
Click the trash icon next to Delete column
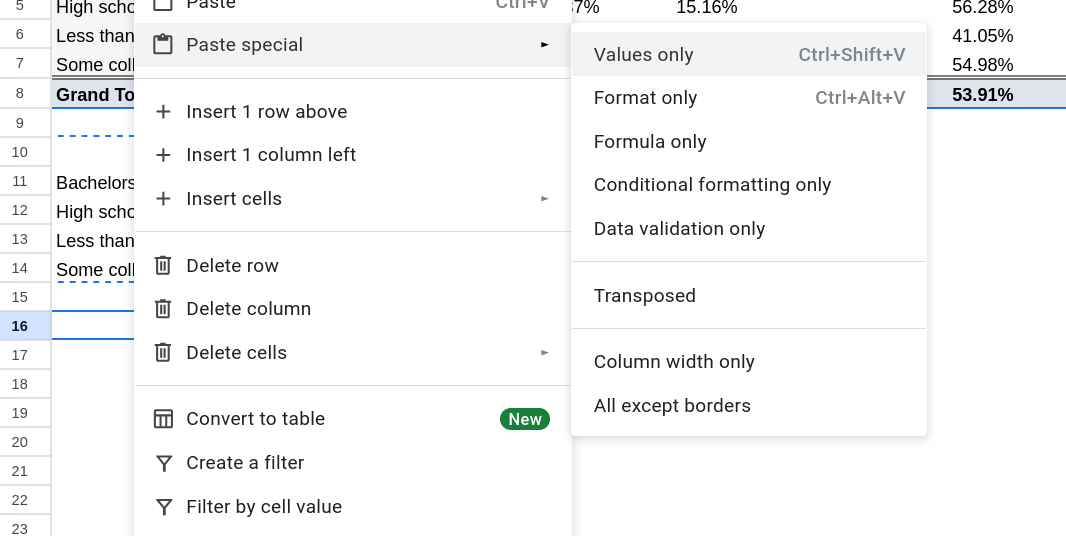163,309
